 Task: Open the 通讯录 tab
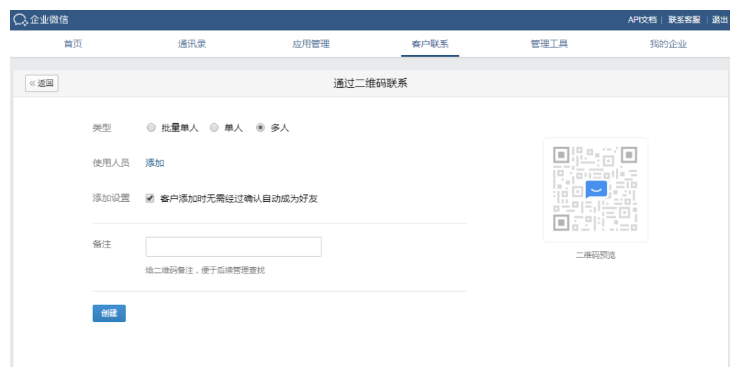tap(192, 44)
